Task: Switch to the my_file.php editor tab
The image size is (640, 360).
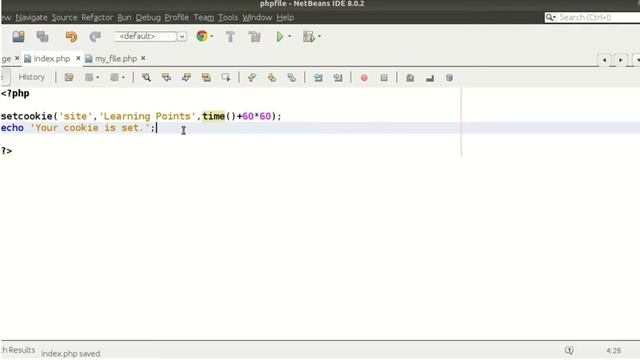Action: point(116,59)
